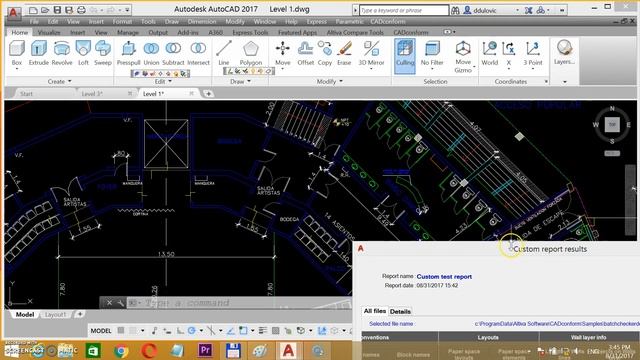The height and width of the screenshot is (360, 640).
Task: Switch to the Express Tools ribbon tab
Action: tap(250, 32)
